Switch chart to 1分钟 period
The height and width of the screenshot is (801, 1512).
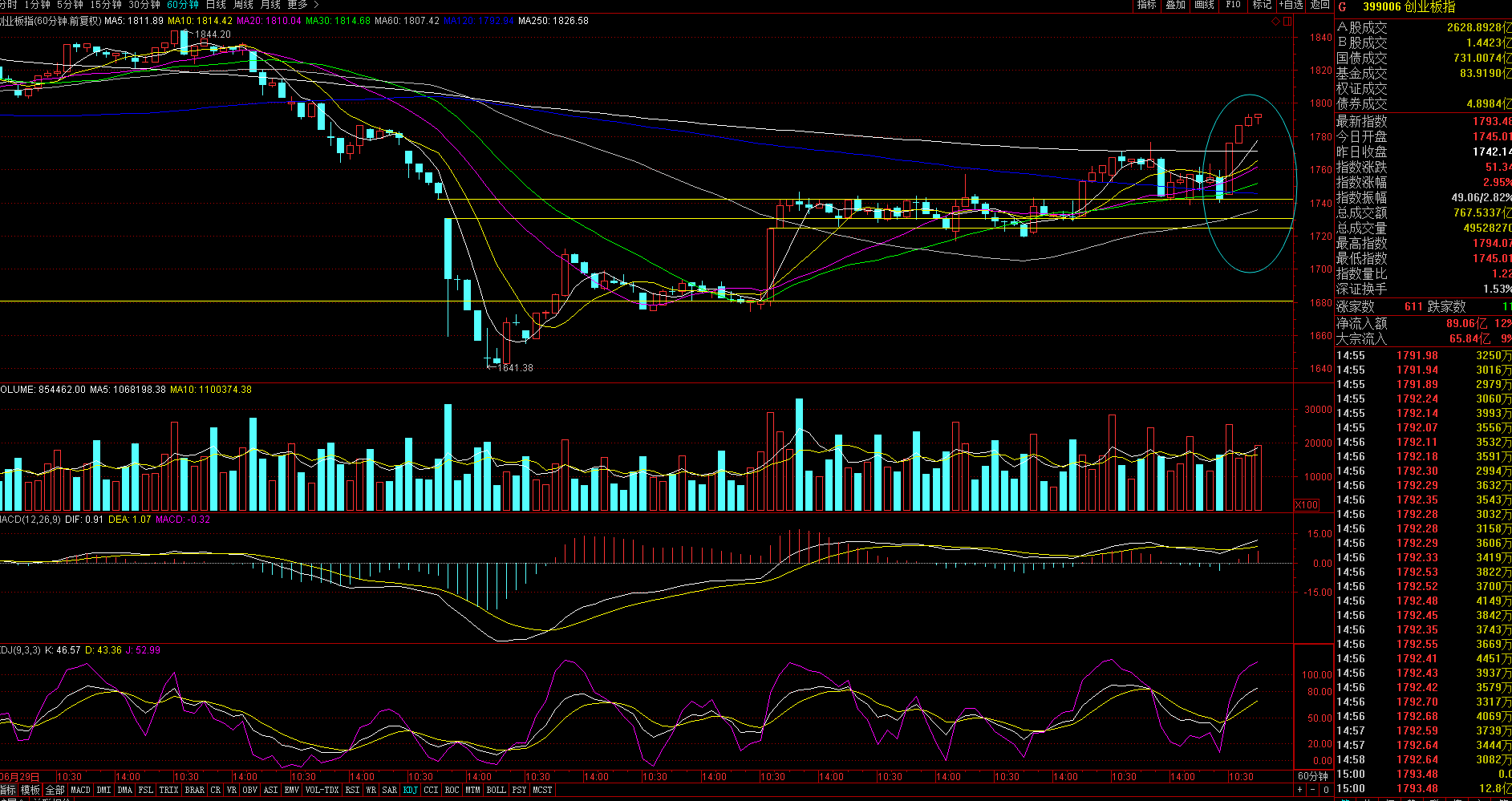[38, 5]
